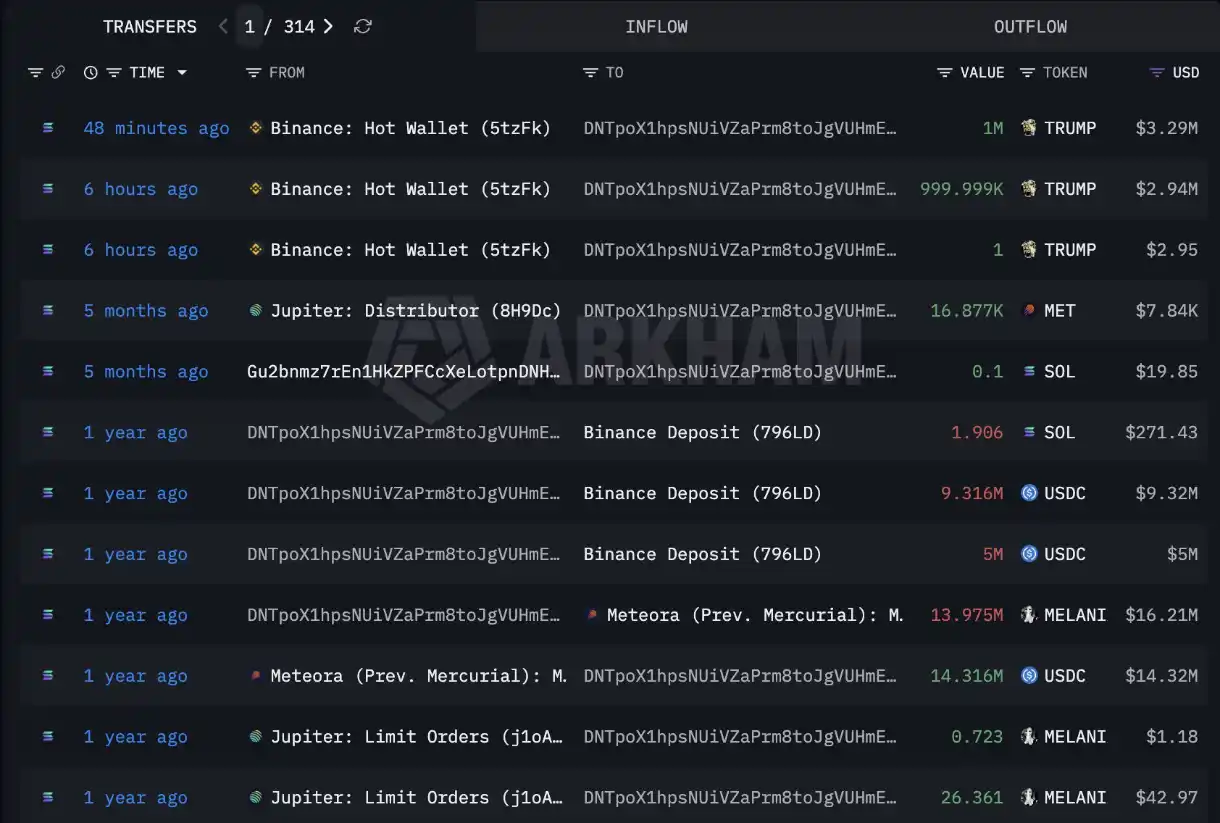Viewport: 1220px width, 823px height.
Task: Click Solana icon on 48 minutes row
Action: (x=47, y=128)
